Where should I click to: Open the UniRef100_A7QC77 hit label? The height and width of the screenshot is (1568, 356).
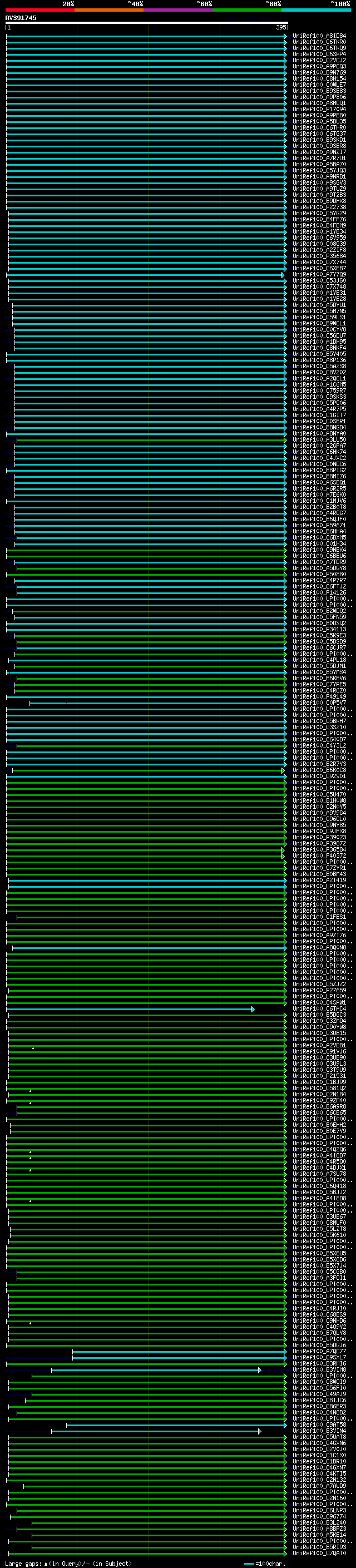coord(319,1352)
